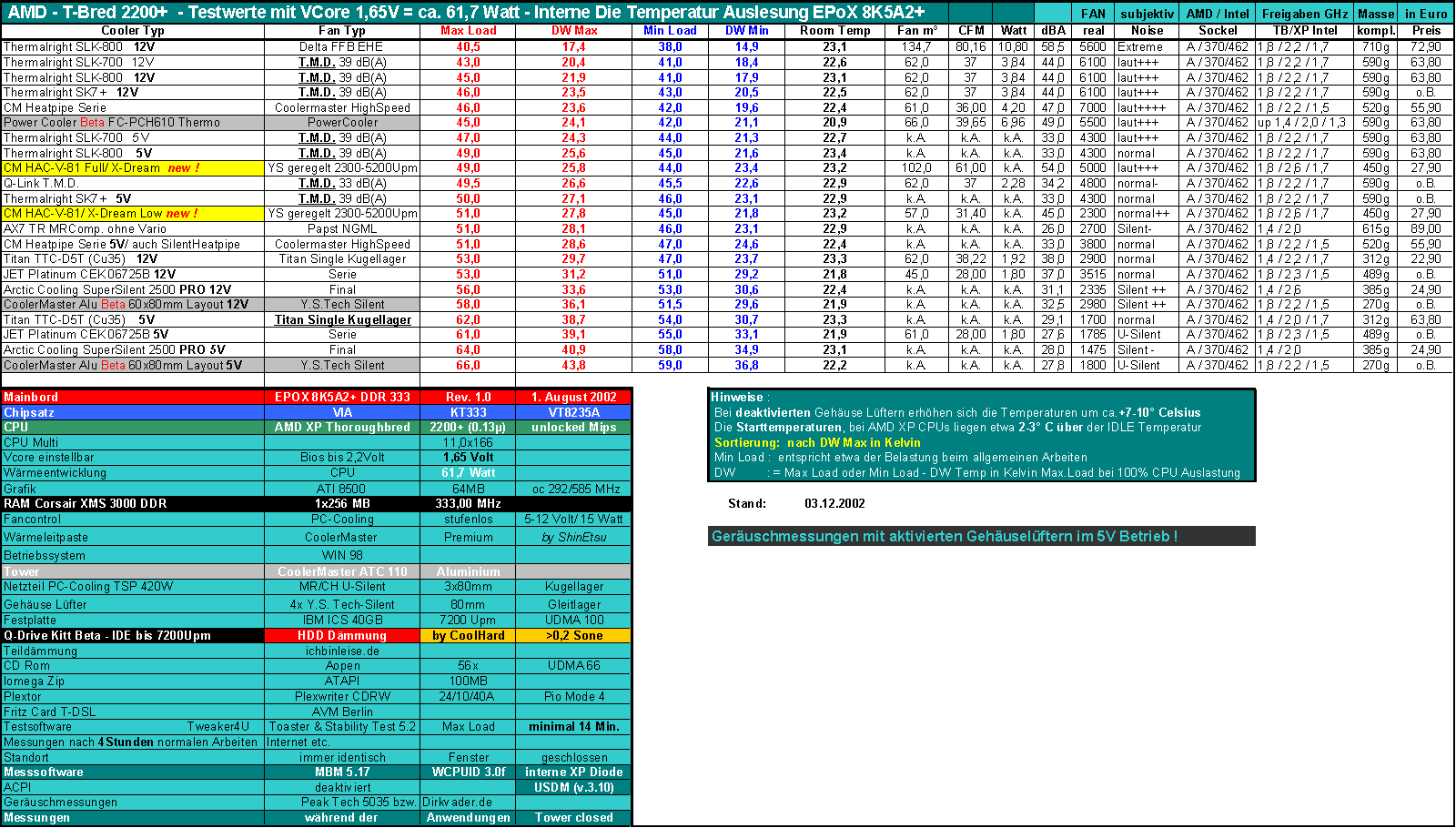
Task: Select the '1,65 Volt' cell
Action: [x=468, y=458]
